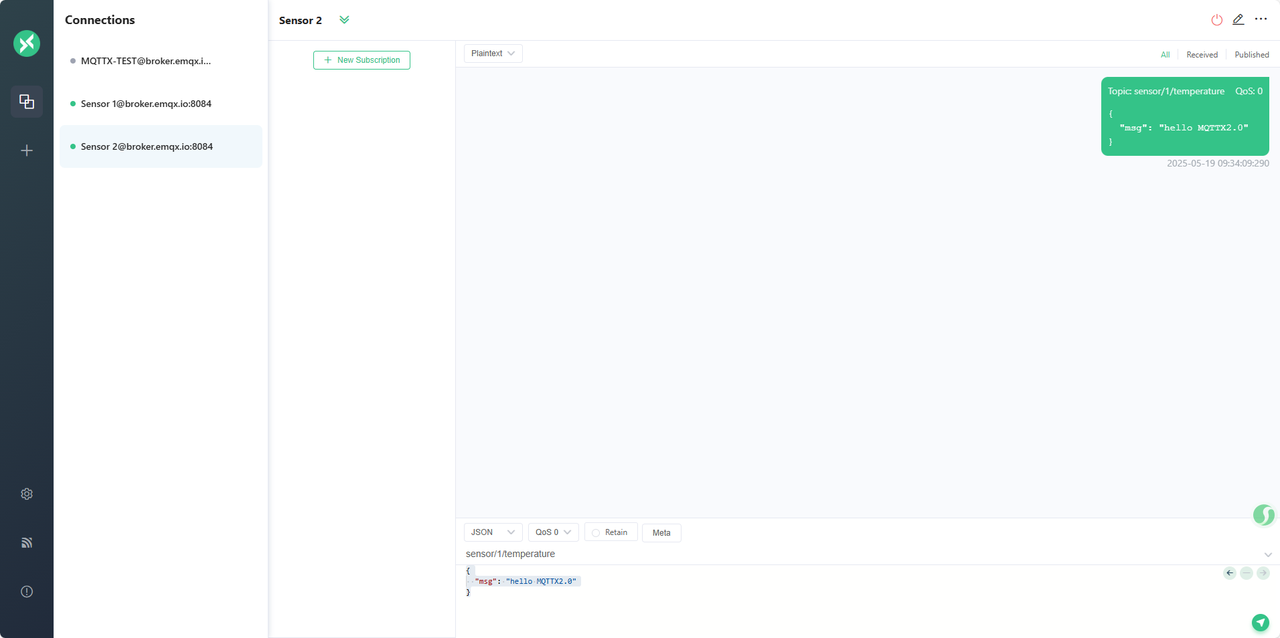Open the JSON payload type dropdown
Image resolution: width=1280 pixels, height=638 pixels.
pyautogui.click(x=493, y=532)
